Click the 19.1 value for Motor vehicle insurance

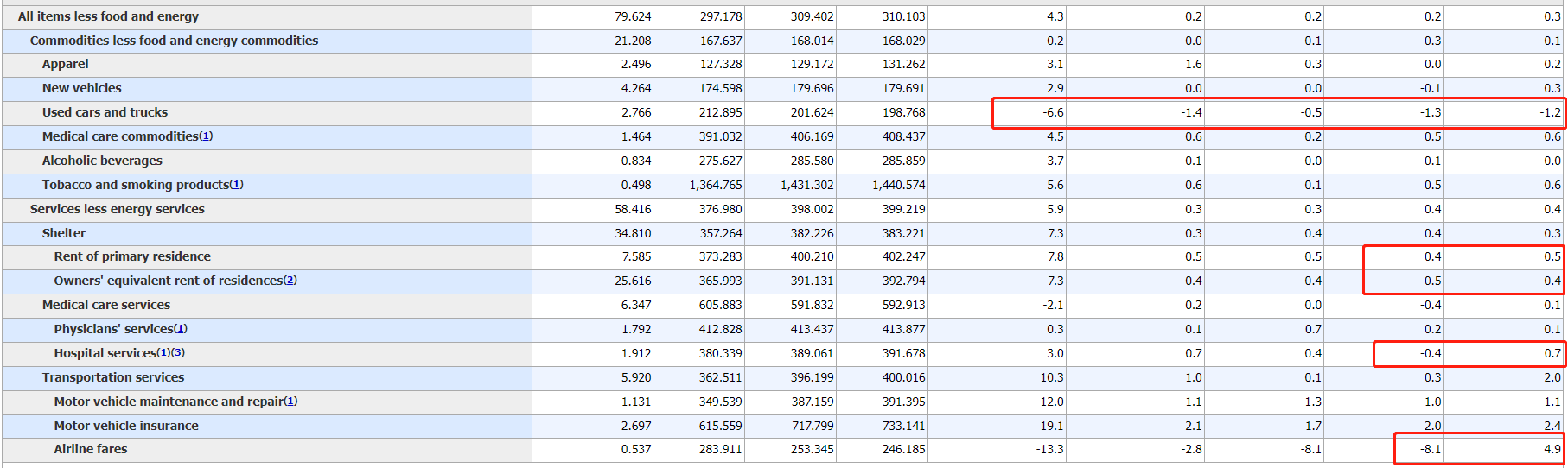coord(1054,426)
